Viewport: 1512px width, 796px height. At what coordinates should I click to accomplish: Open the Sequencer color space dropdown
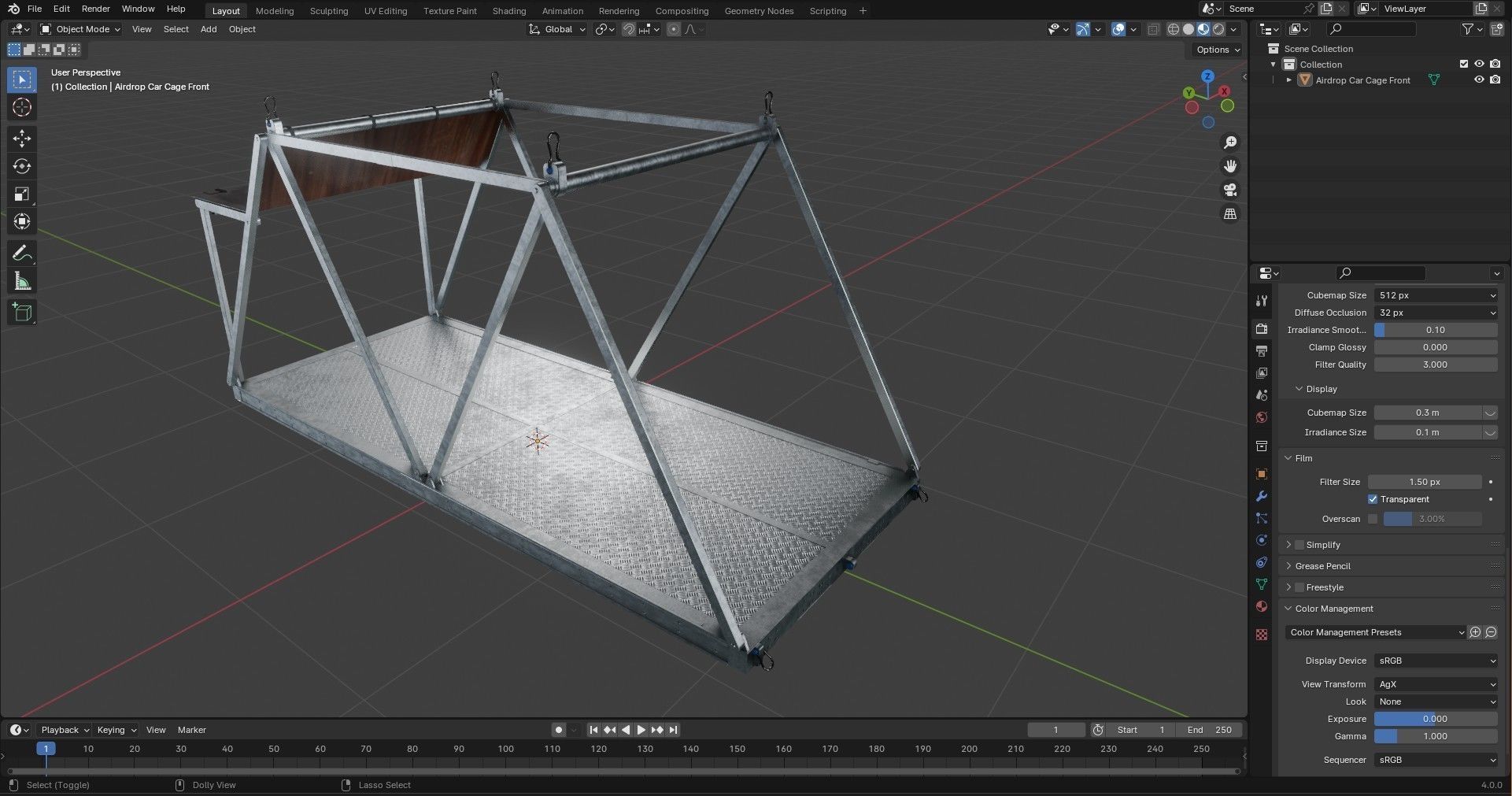point(1436,760)
